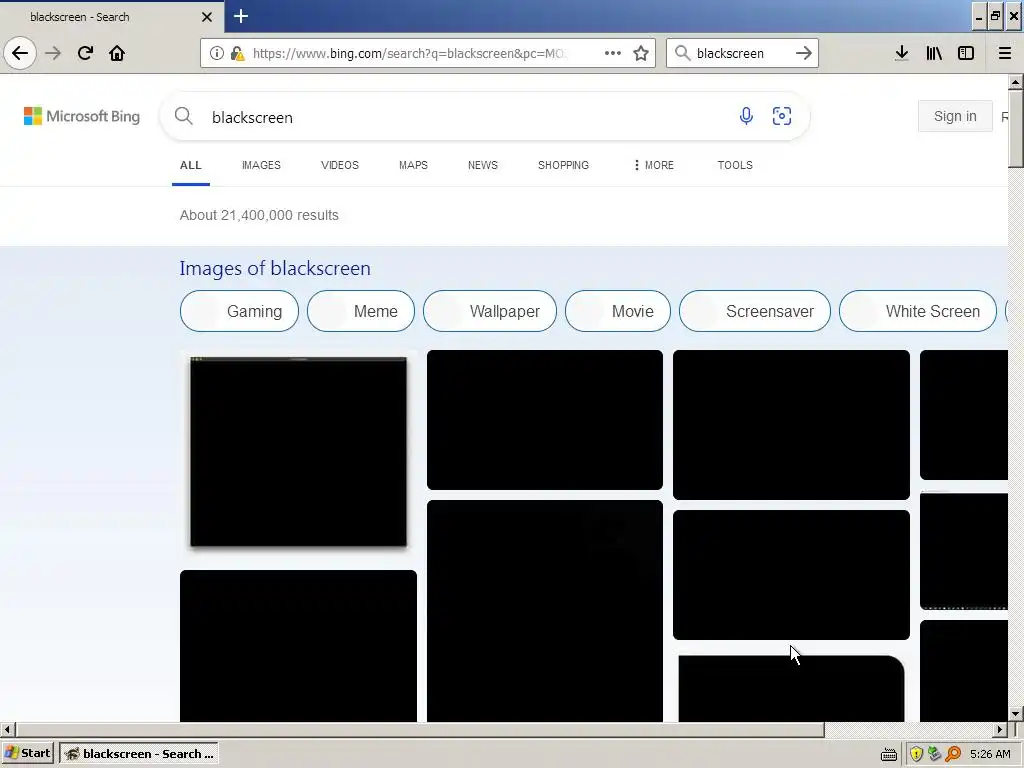Switch to the VIDEOS tab

coord(340,165)
